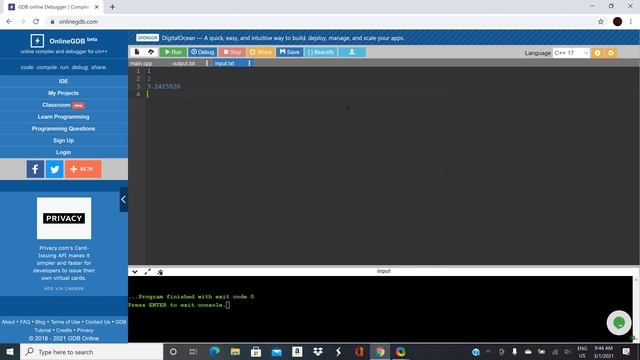Start debugging with the Debug button
Screen dimensions: 640x360
(x=202, y=52)
